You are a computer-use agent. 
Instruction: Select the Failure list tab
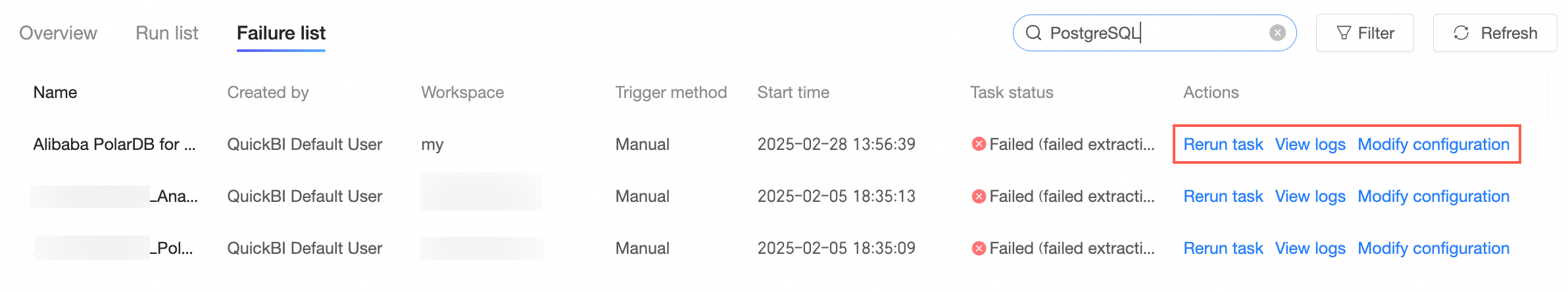coord(281,33)
